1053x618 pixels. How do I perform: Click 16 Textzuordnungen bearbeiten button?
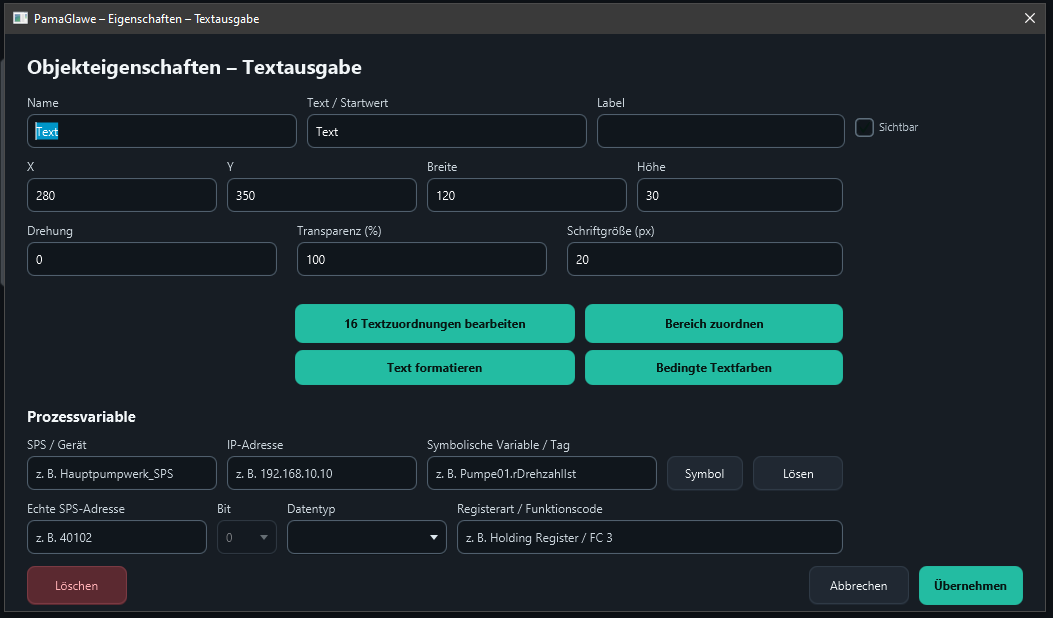pos(434,324)
